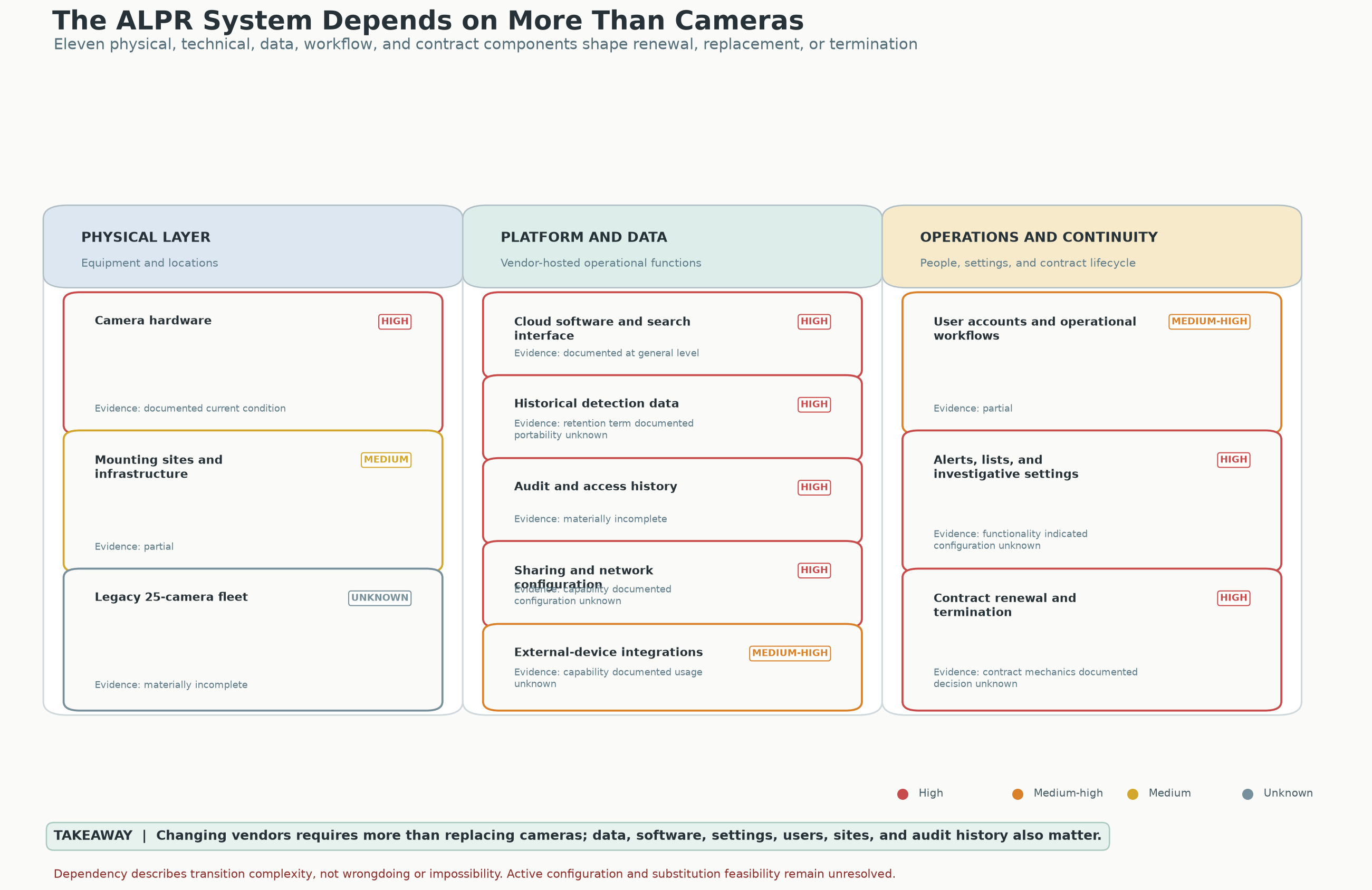Click the PLATFORM AND DATA column header
The height and width of the screenshot is (890, 1372).
point(672,247)
